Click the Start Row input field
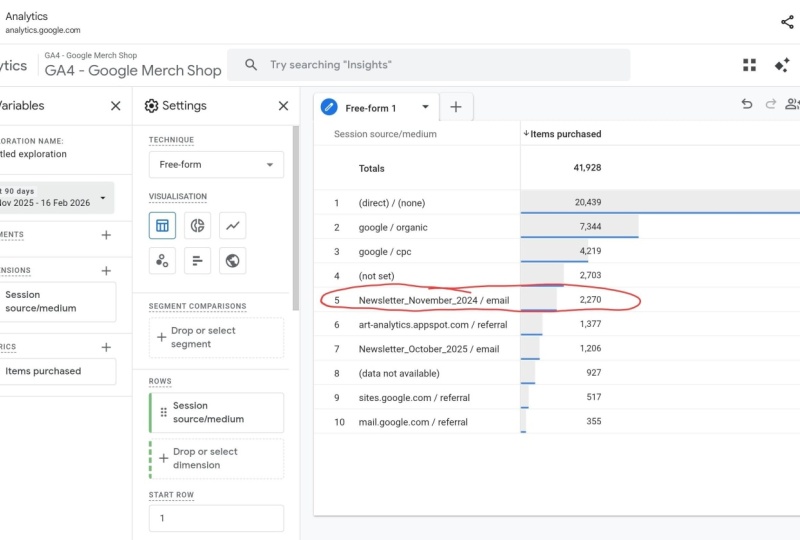 tap(216, 518)
